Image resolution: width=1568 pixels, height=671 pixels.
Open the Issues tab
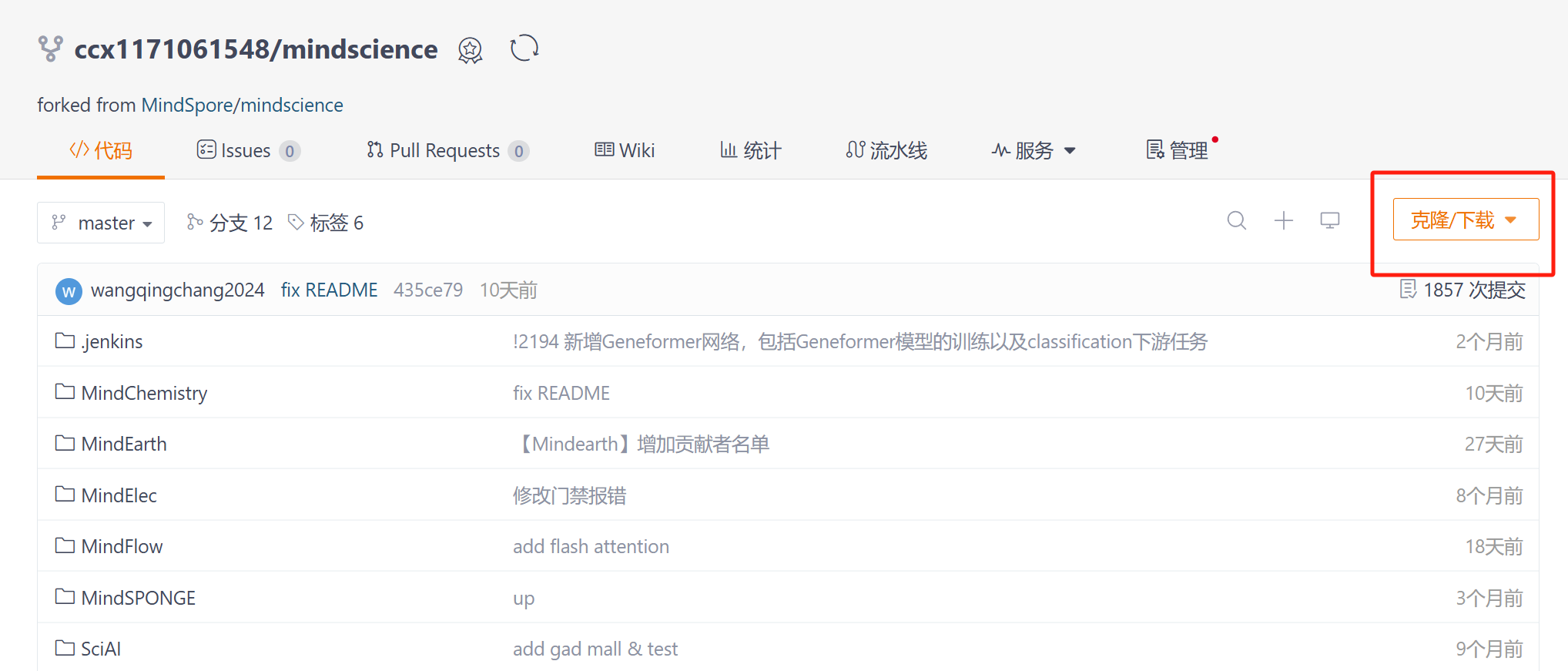[248, 150]
